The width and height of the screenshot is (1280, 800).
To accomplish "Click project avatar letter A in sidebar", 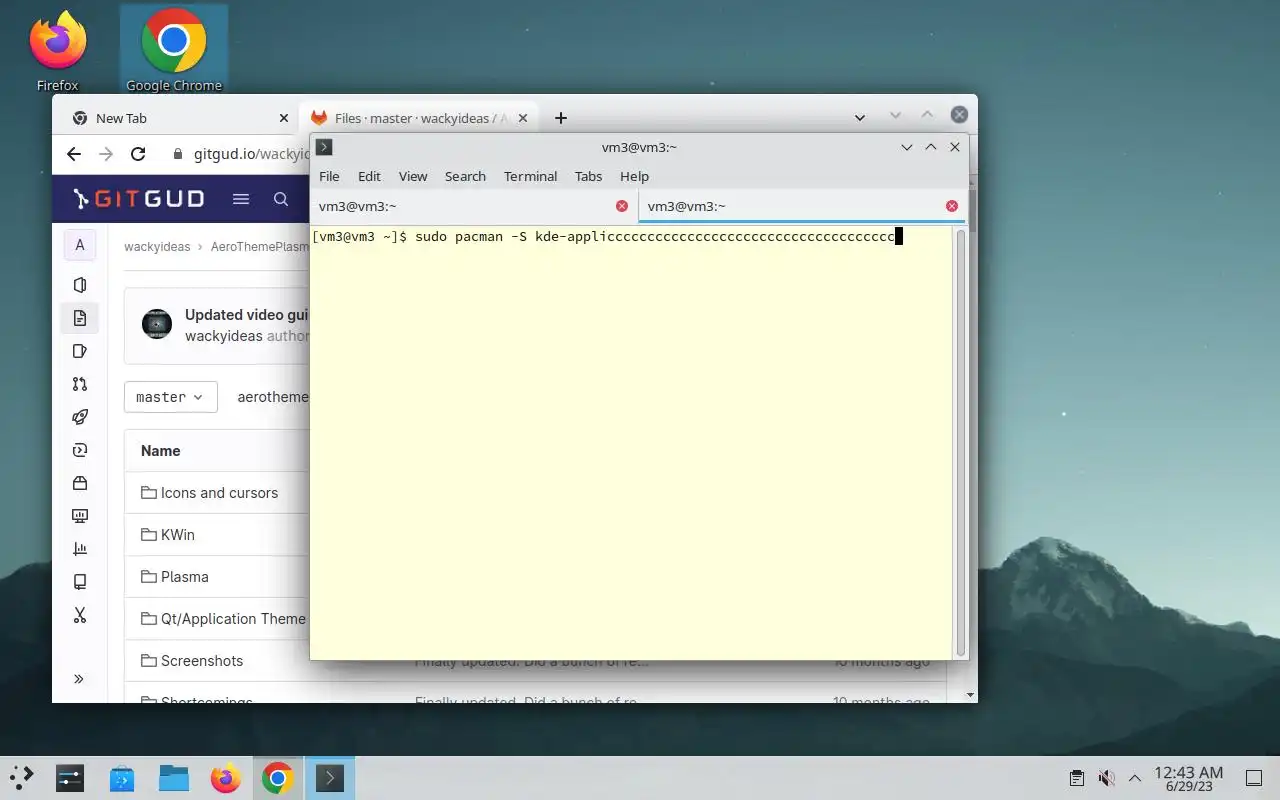I will click(x=80, y=245).
